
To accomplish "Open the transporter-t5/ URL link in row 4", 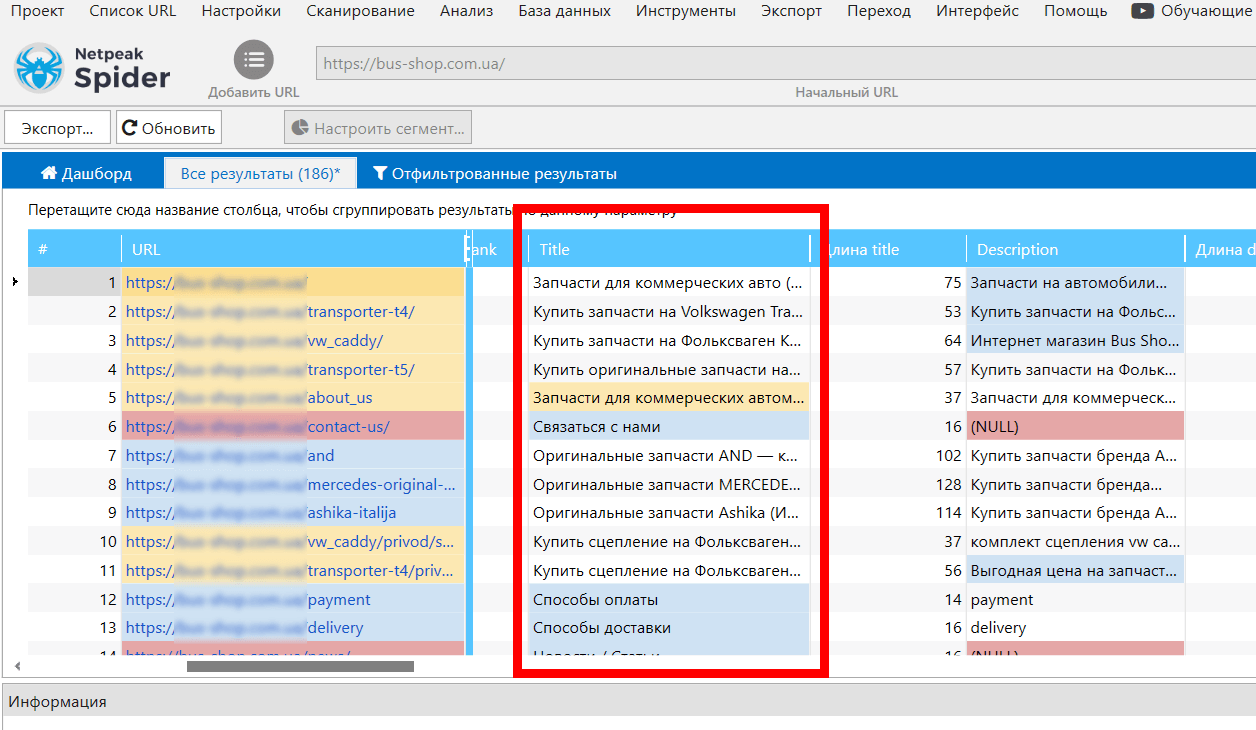I will (270, 369).
